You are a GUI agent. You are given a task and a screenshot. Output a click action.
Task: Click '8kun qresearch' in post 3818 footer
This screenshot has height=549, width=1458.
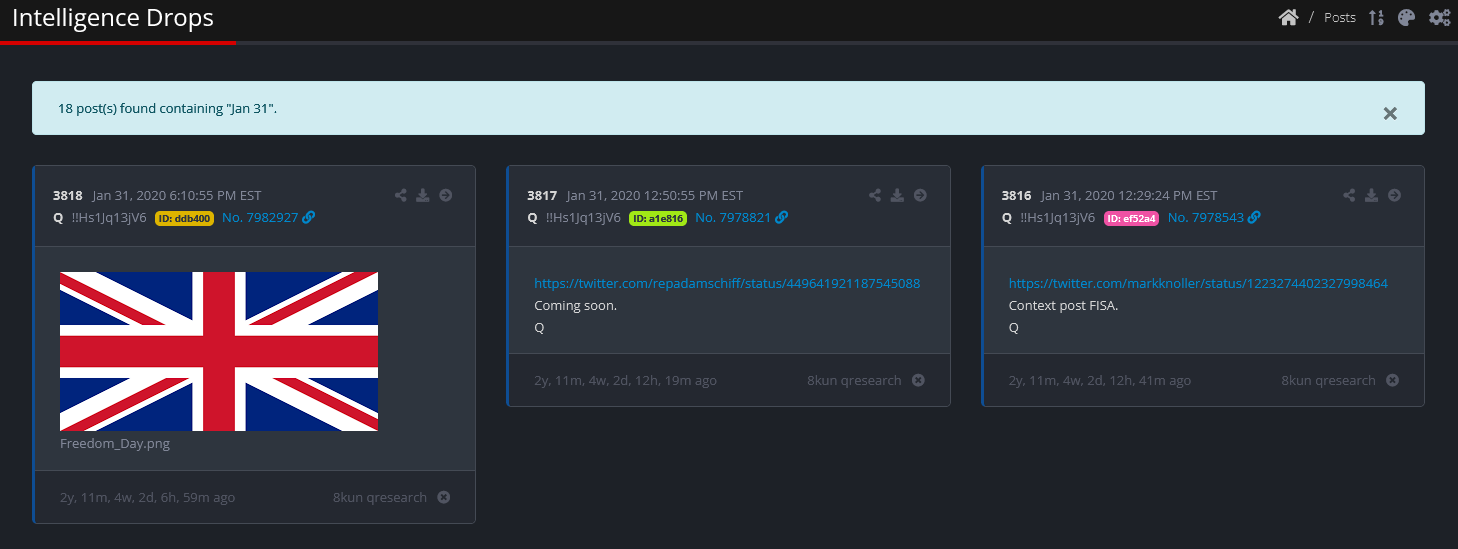380,498
